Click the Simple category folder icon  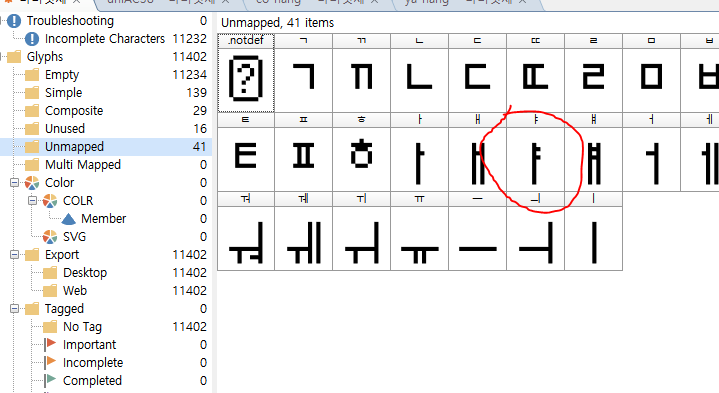[32, 93]
